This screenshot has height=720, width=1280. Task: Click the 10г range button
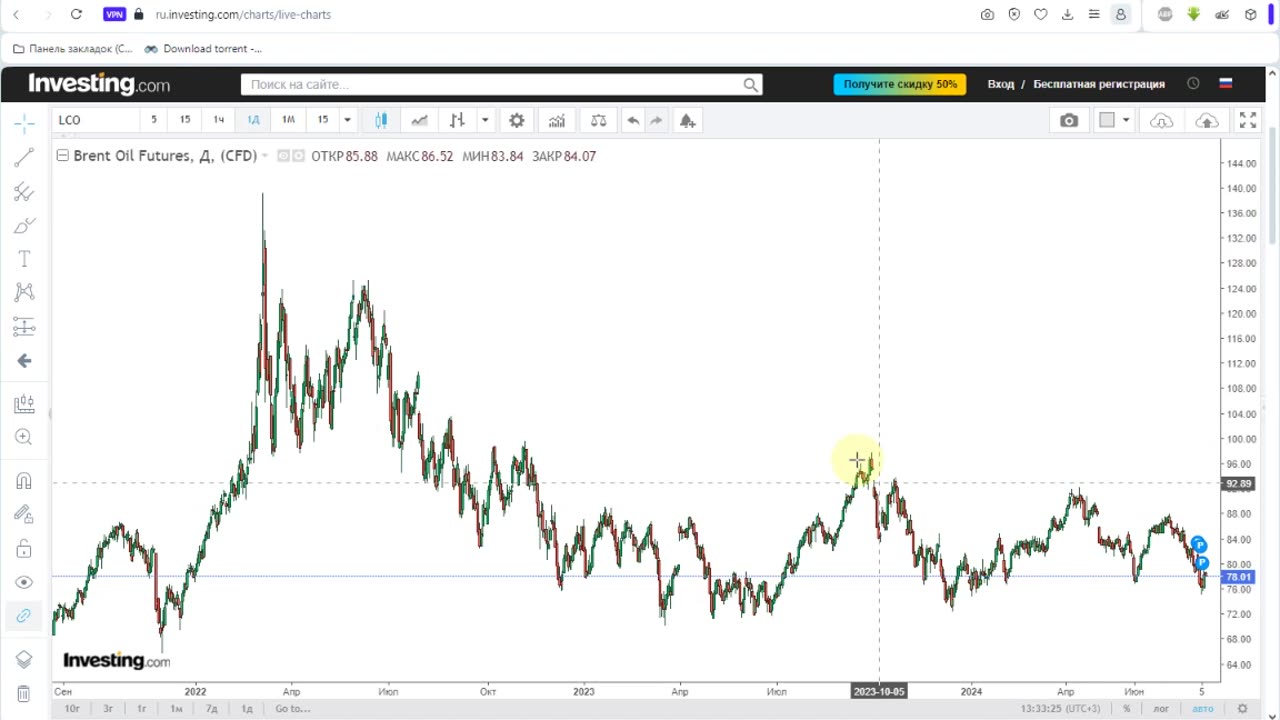click(x=72, y=708)
